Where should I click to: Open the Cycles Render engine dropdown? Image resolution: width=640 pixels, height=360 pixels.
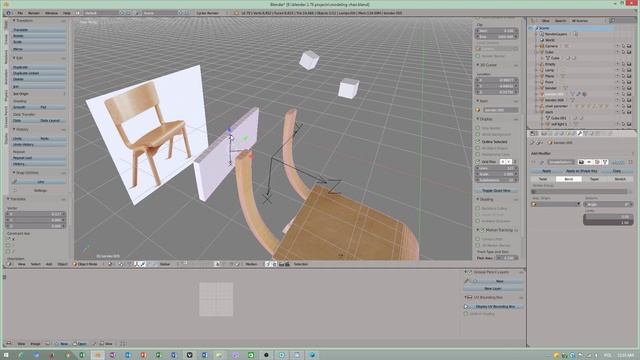(x=210, y=13)
